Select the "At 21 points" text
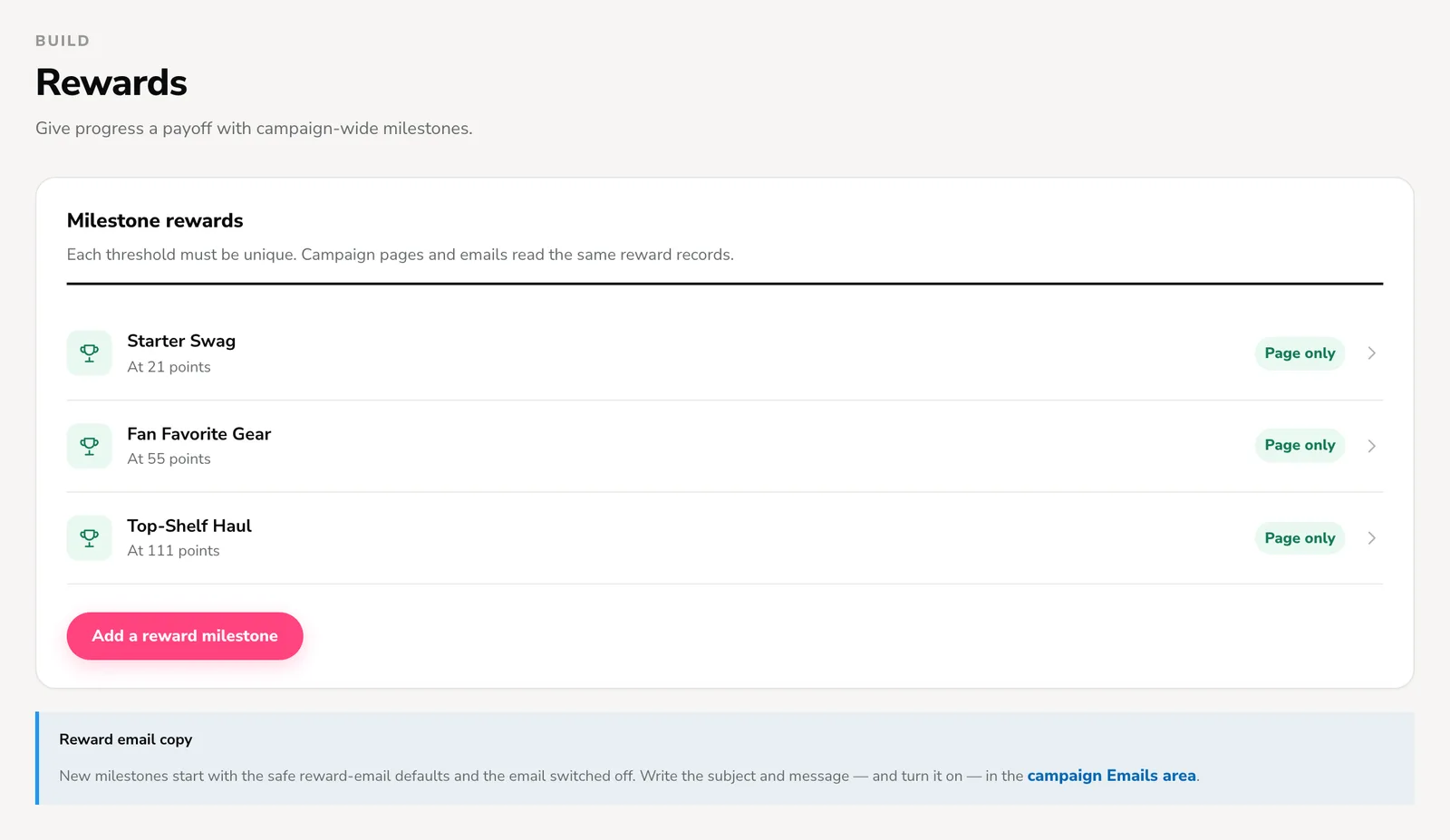The width and height of the screenshot is (1450, 840). [169, 367]
